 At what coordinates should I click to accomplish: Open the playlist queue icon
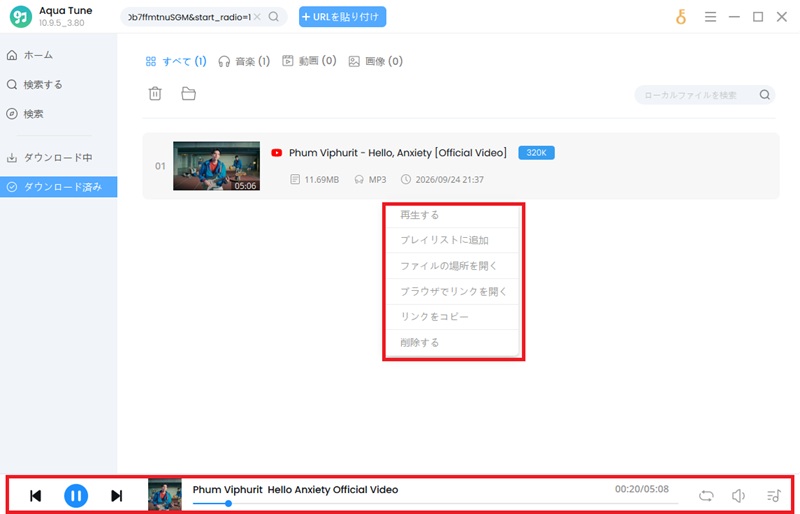coord(774,496)
